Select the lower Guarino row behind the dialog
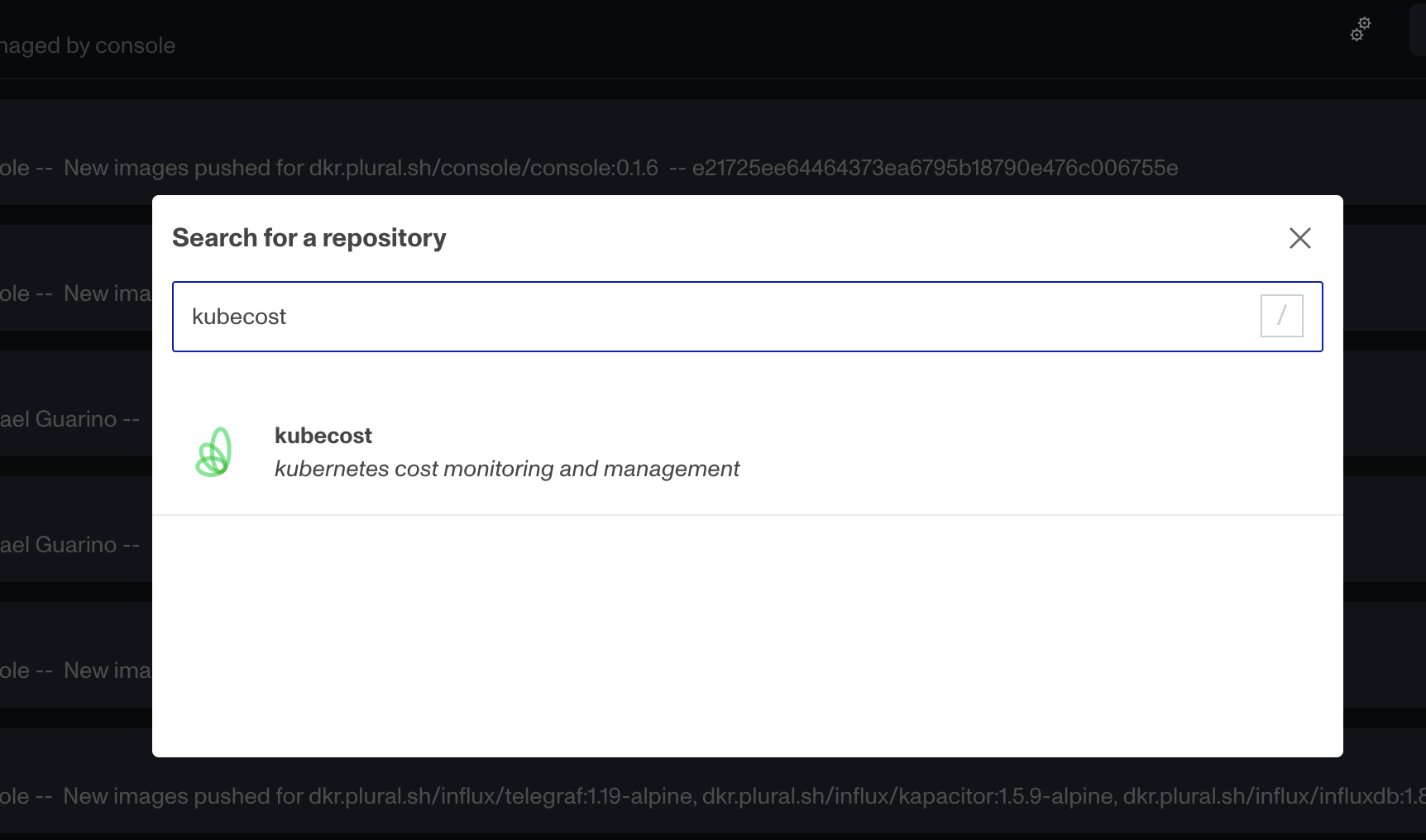 click(70, 545)
